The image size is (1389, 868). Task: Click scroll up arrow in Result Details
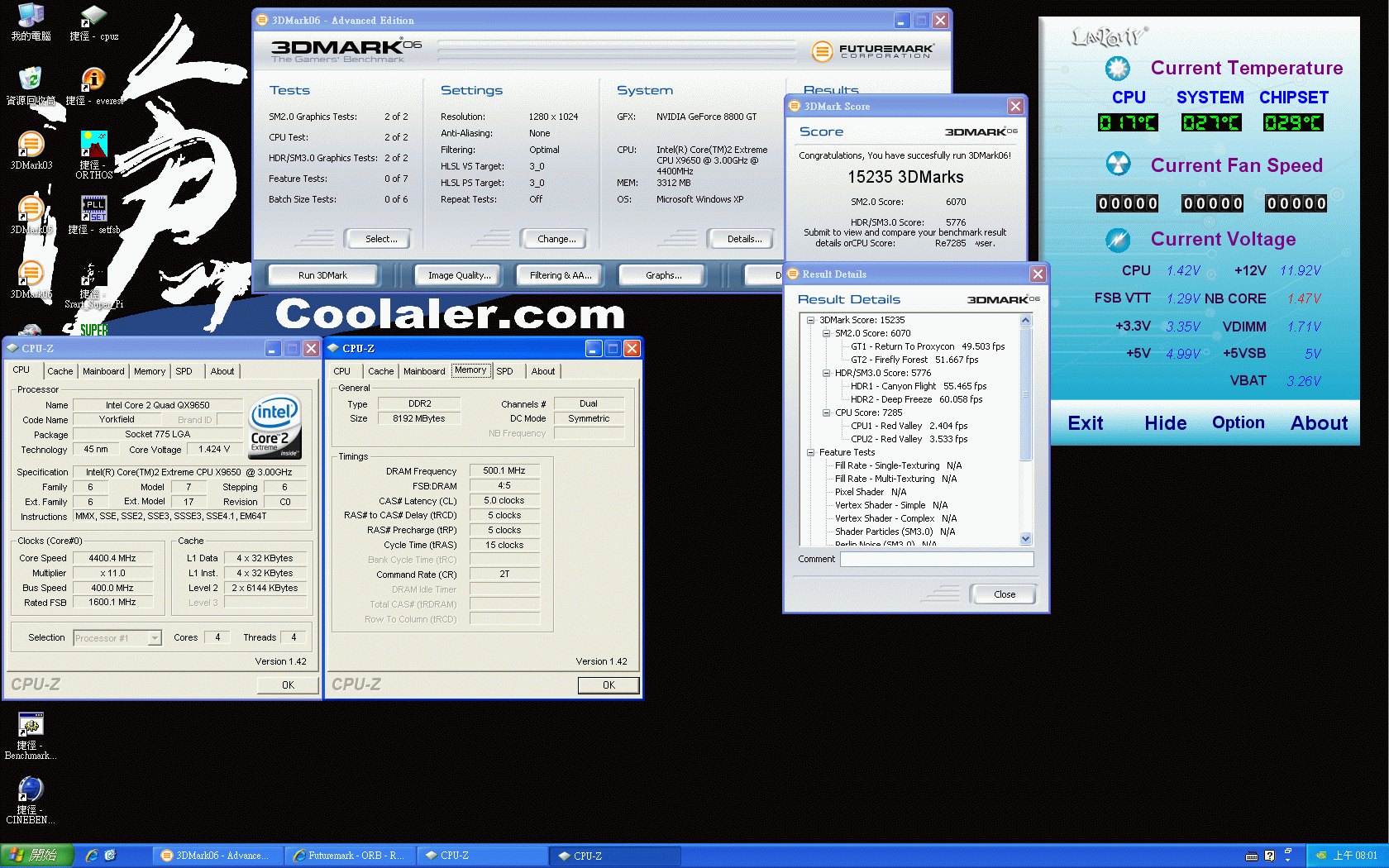click(x=1026, y=320)
